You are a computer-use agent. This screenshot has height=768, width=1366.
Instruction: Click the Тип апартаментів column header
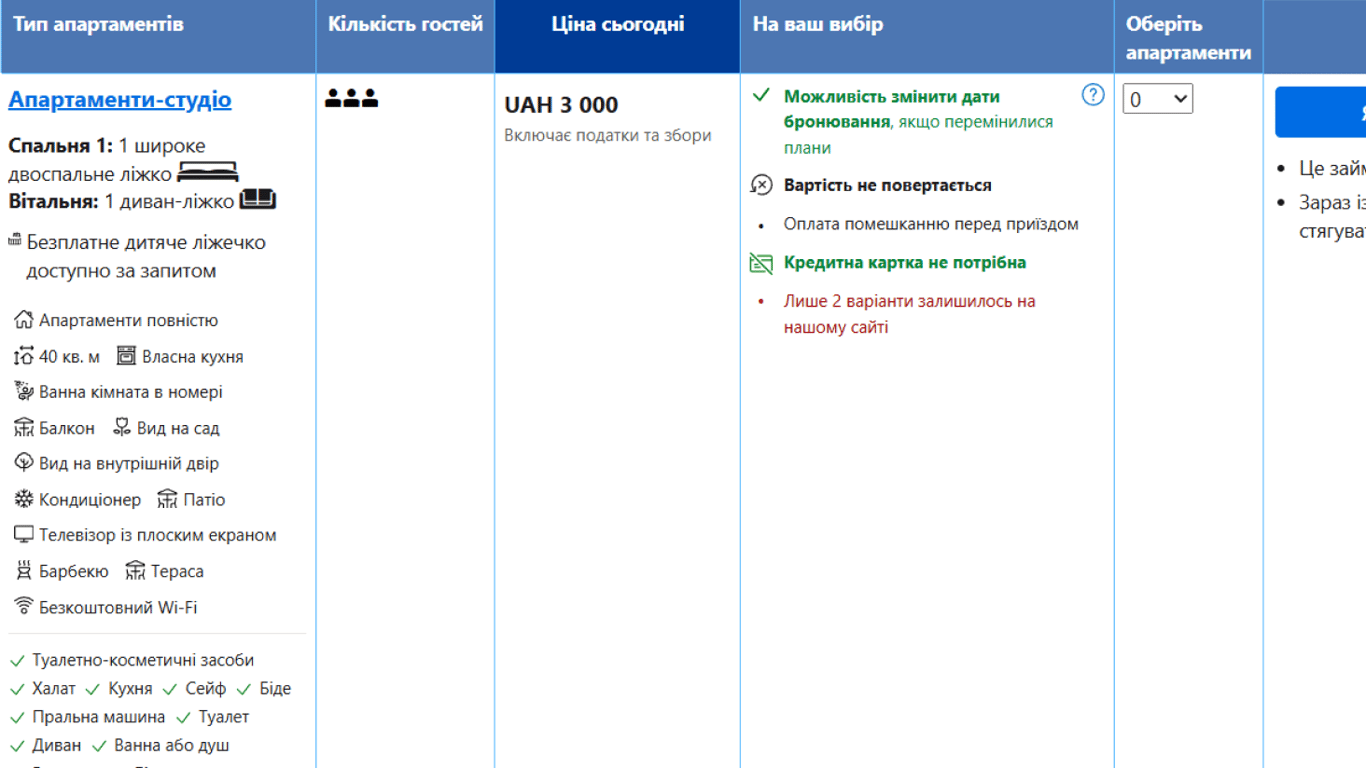[x=98, y=25]
